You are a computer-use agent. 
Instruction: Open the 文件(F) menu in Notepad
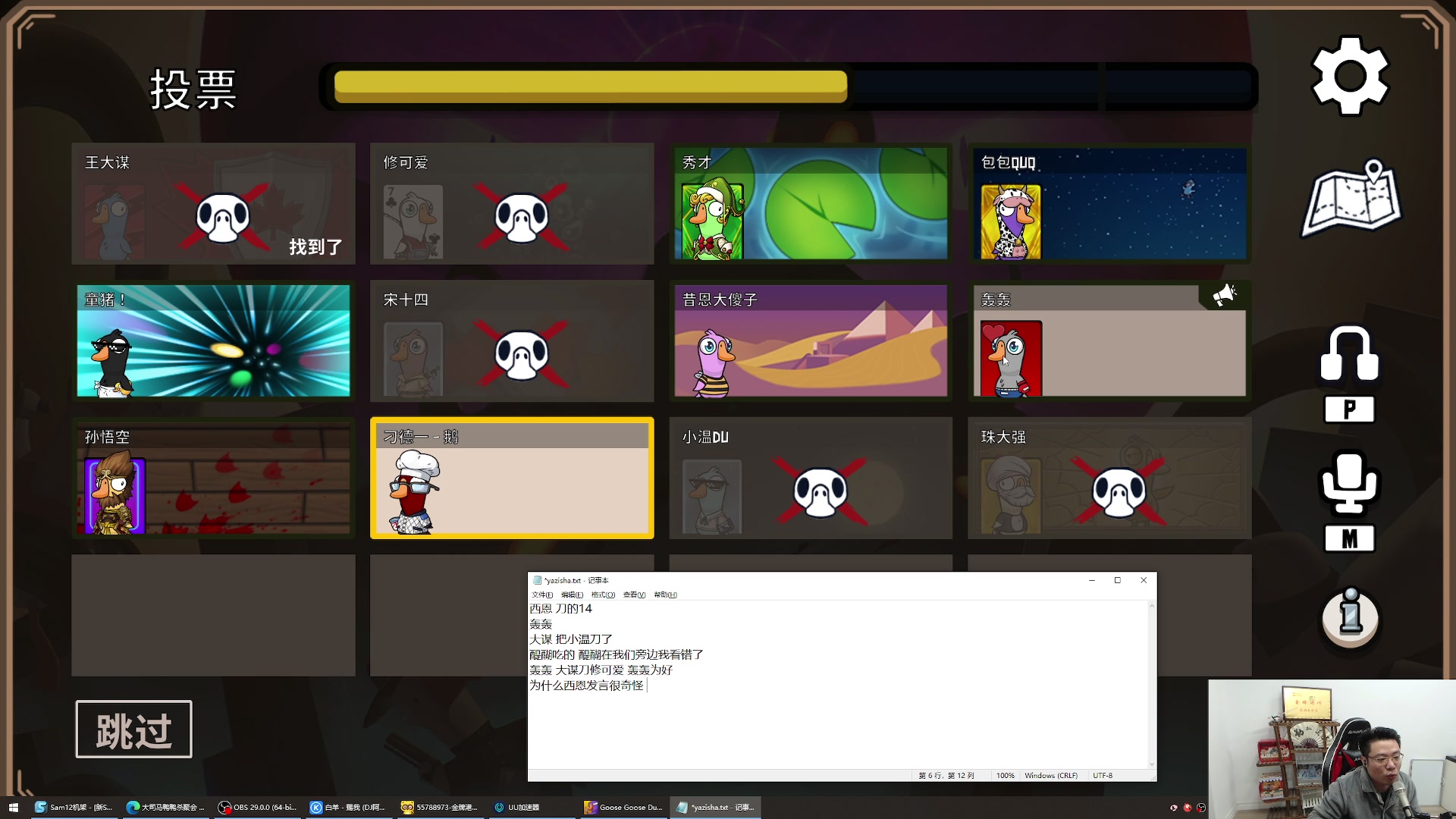(542, 595)
